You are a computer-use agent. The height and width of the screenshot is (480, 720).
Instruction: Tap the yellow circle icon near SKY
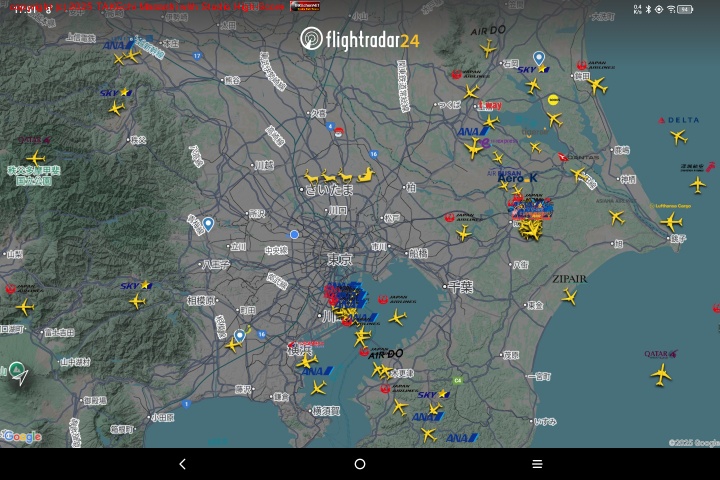(x=554, y=99)
